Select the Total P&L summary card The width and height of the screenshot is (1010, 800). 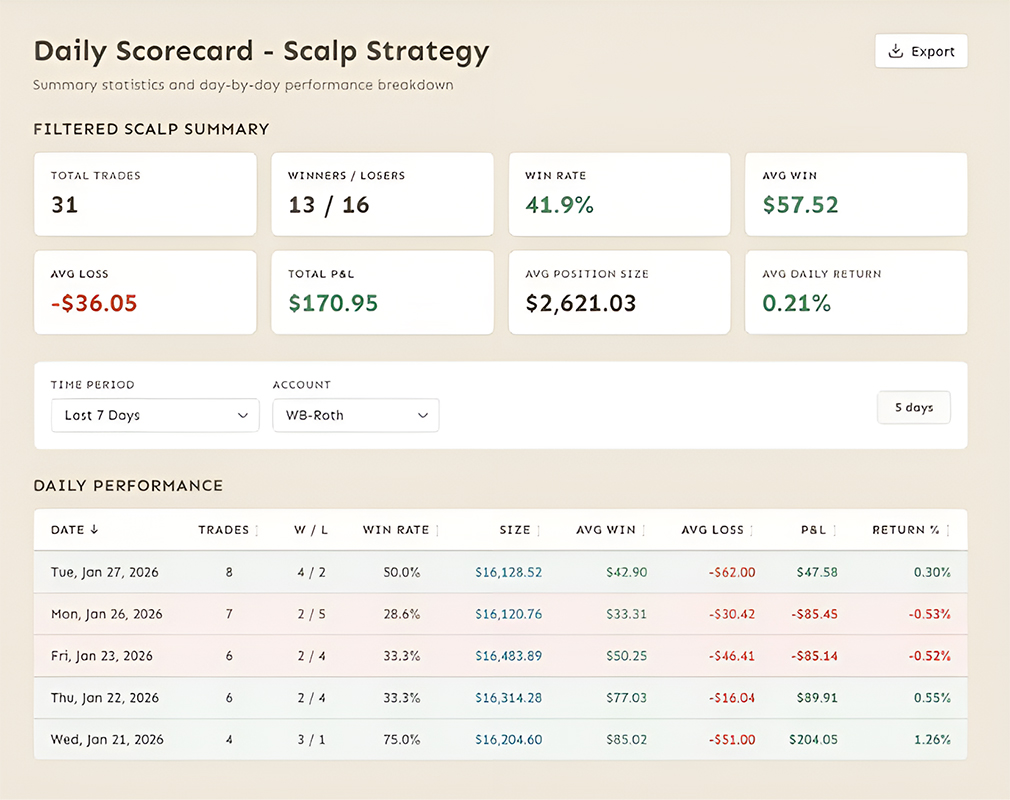pyautogui.click(x=382, y=292)
